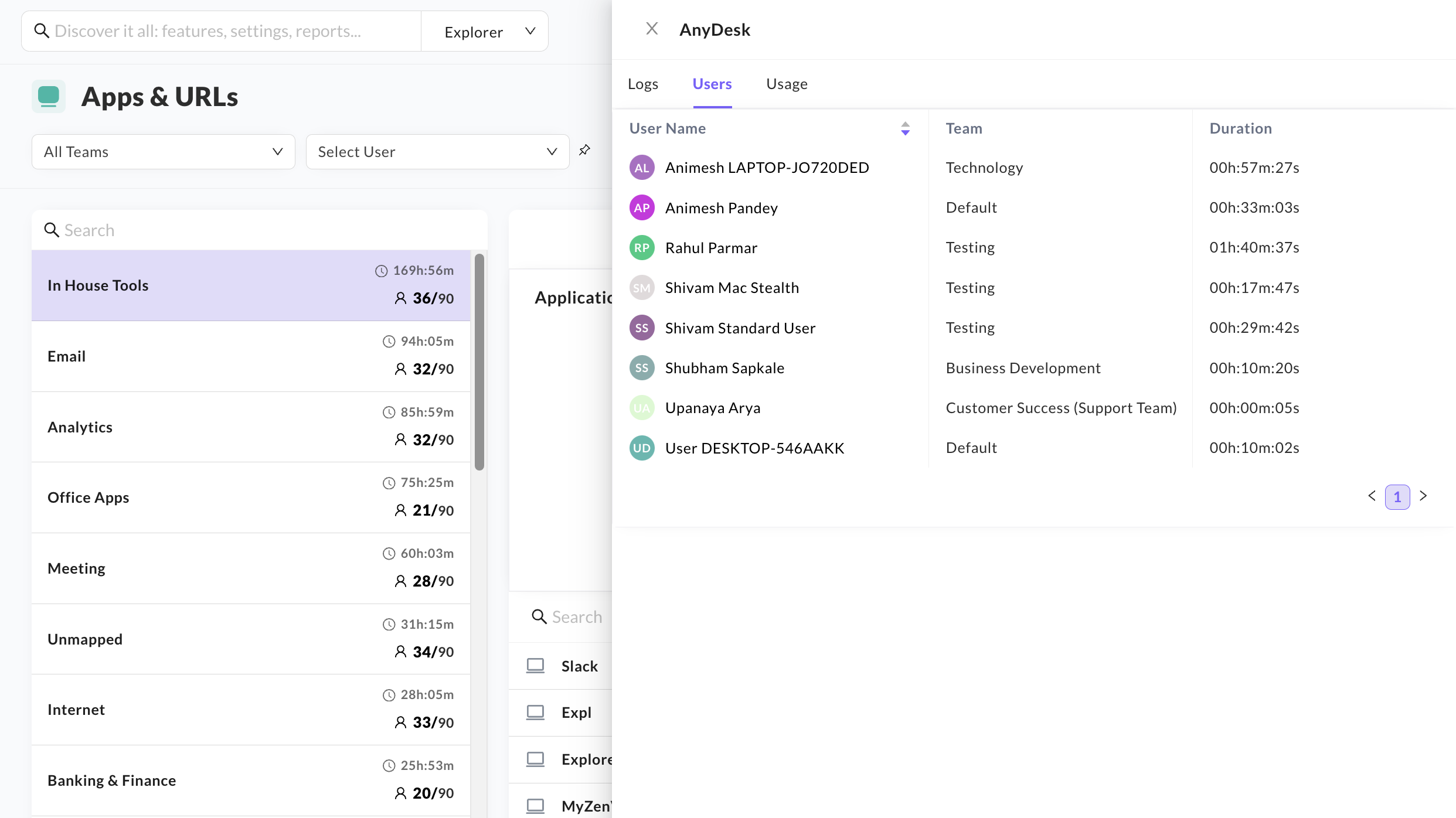Click the AP avatar for Animesh Pandey
The image size is (1456, 818).
coord(642,207)
